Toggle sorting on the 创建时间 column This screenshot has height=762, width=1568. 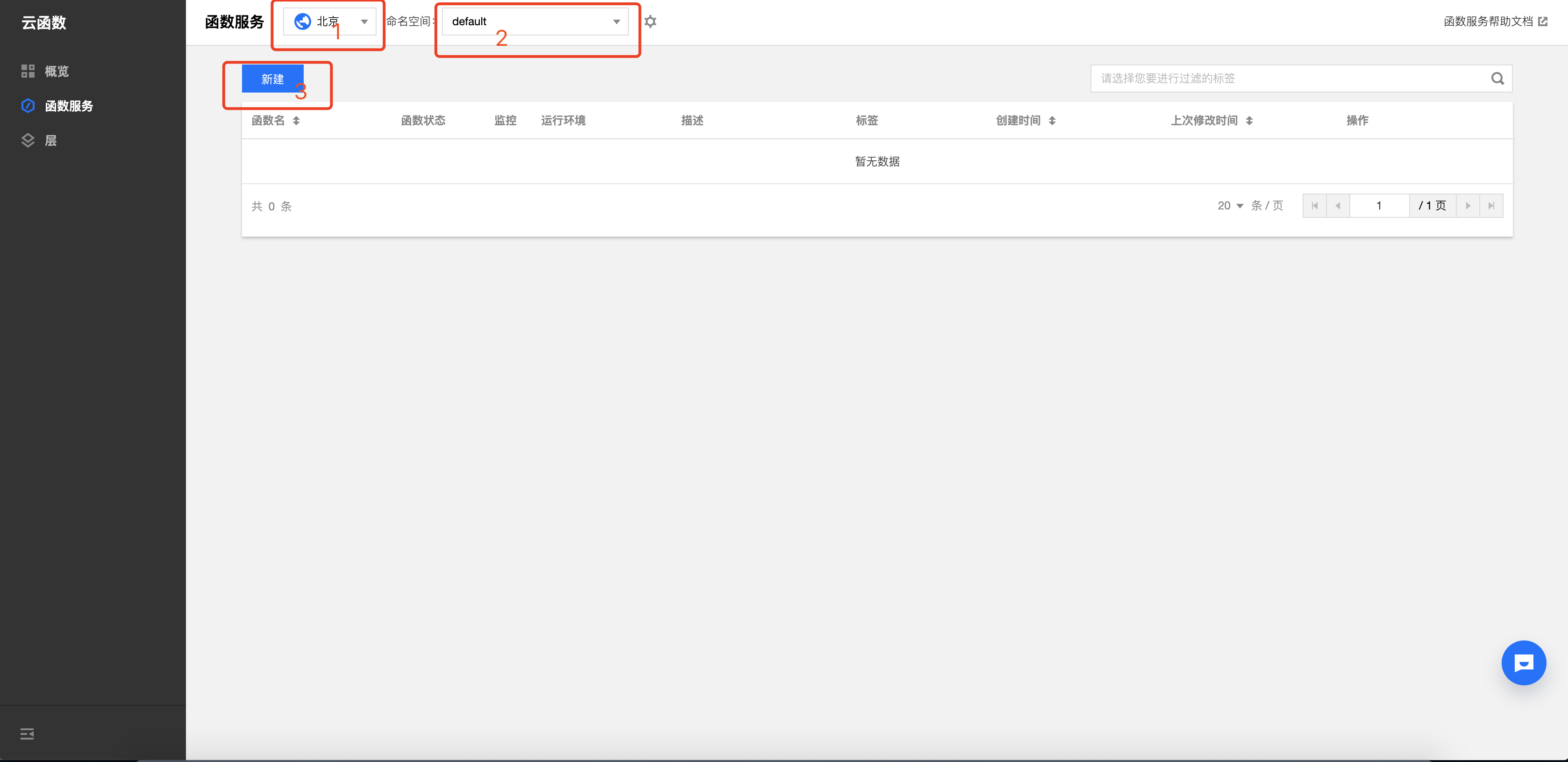pyautogui.click(x=1053, y=121)
